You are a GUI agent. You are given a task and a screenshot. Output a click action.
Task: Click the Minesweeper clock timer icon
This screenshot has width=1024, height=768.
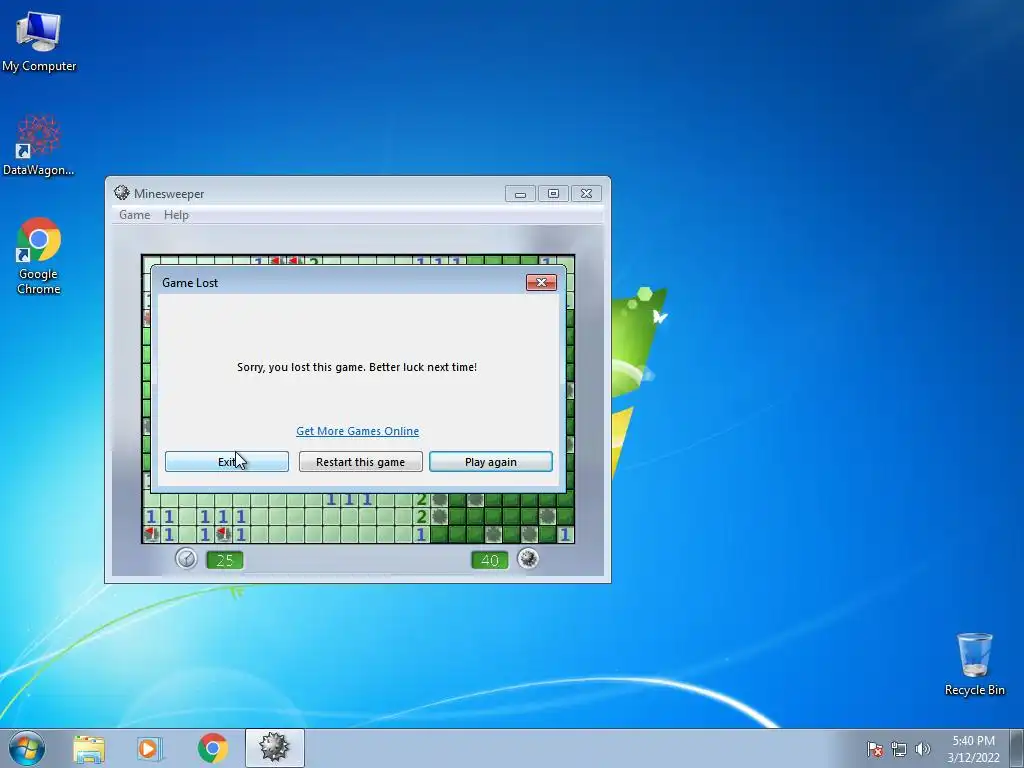pyautogui.click(x=186, y=558)
